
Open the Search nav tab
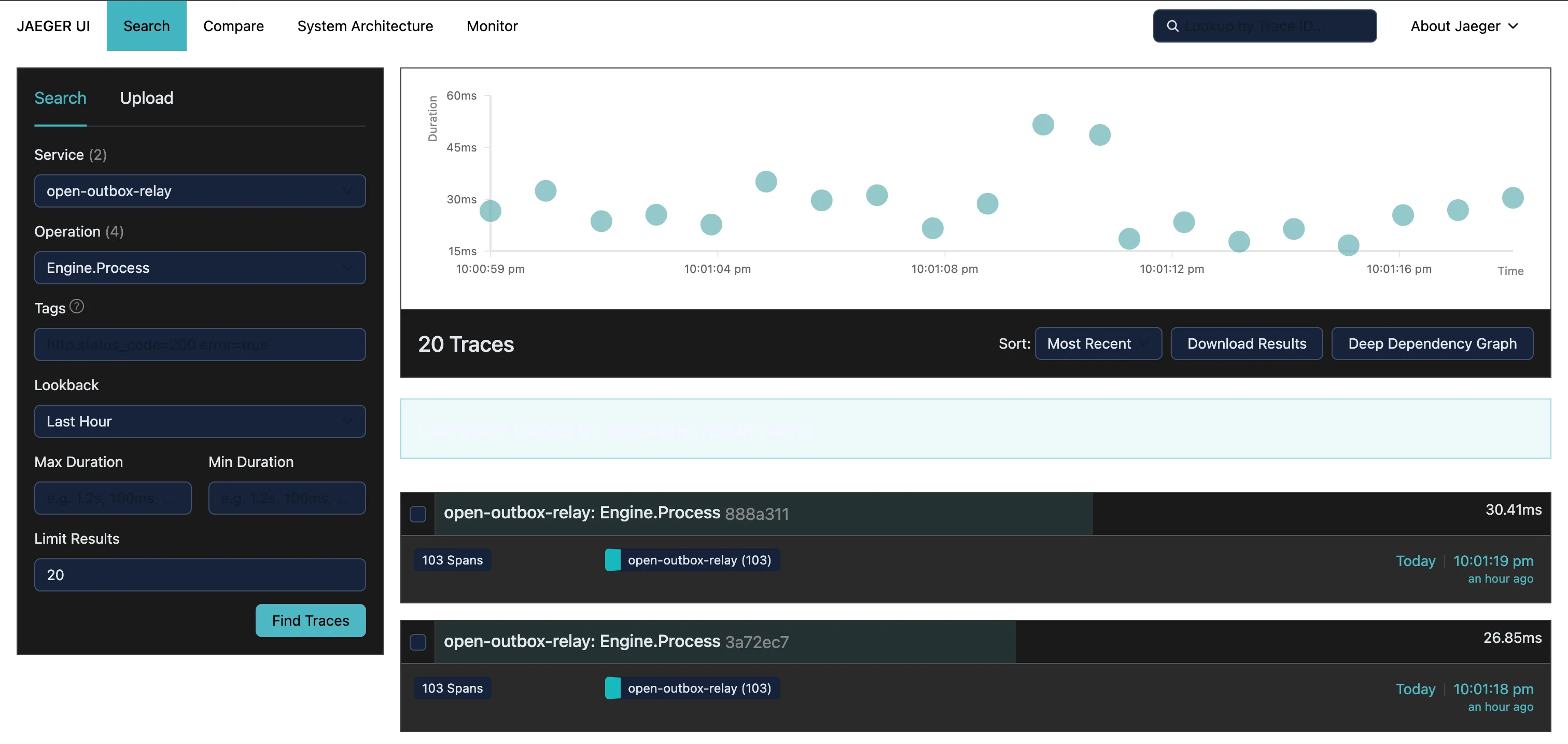[x=147, y=26]
